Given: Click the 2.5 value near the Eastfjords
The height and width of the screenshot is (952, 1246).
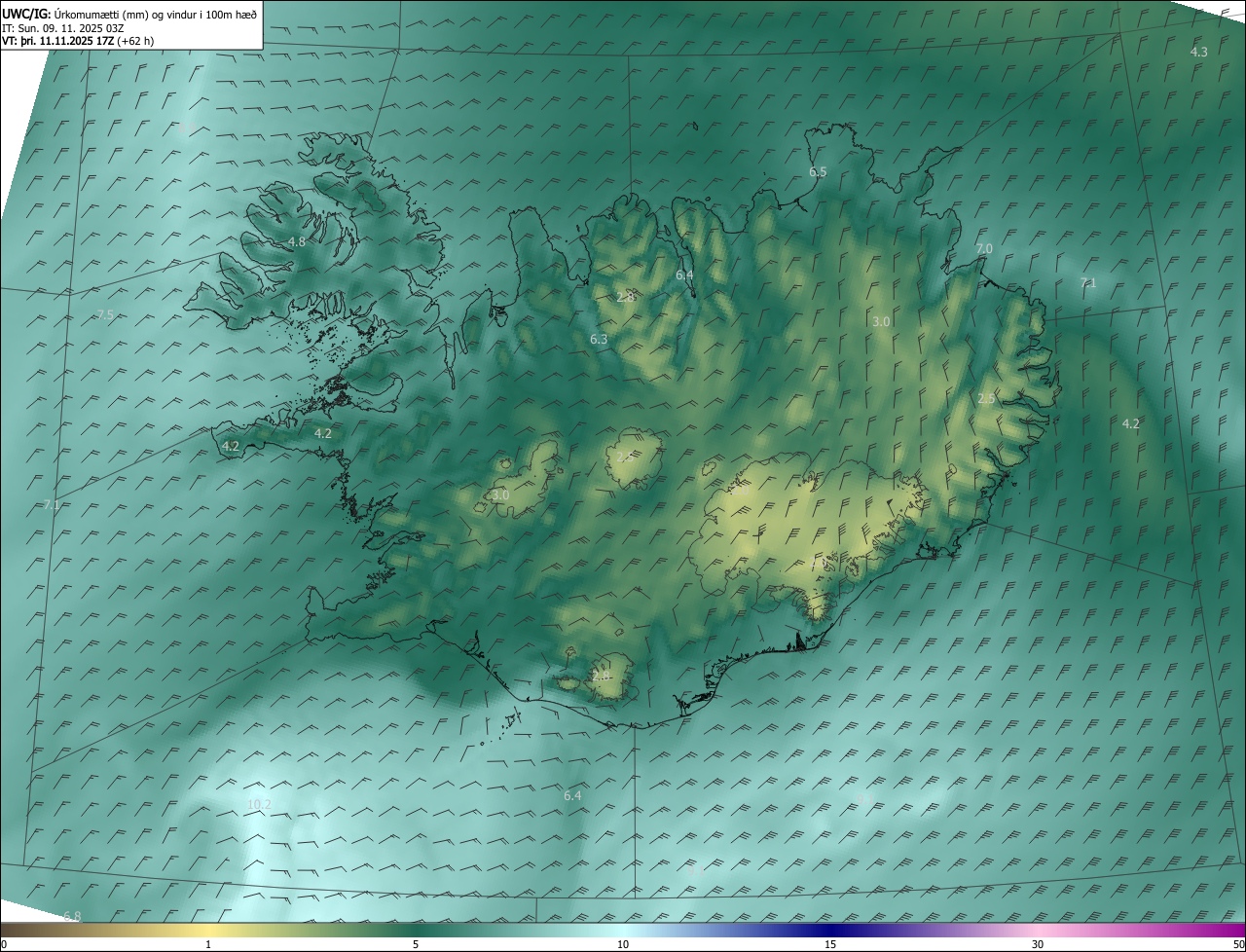Looking at the screenshot, I should click(986, 398).
